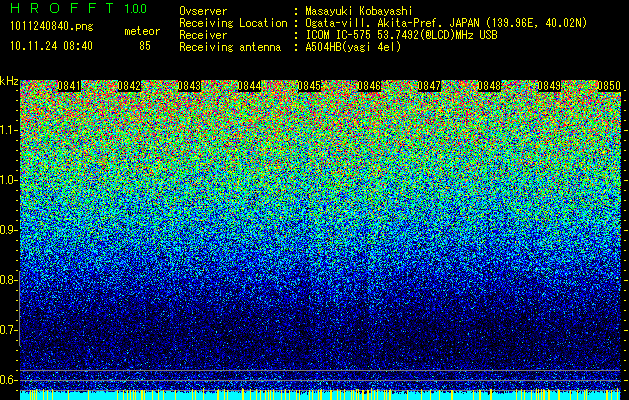
Task: Click the Ovserver label
Action: click(x=203, y=11)
